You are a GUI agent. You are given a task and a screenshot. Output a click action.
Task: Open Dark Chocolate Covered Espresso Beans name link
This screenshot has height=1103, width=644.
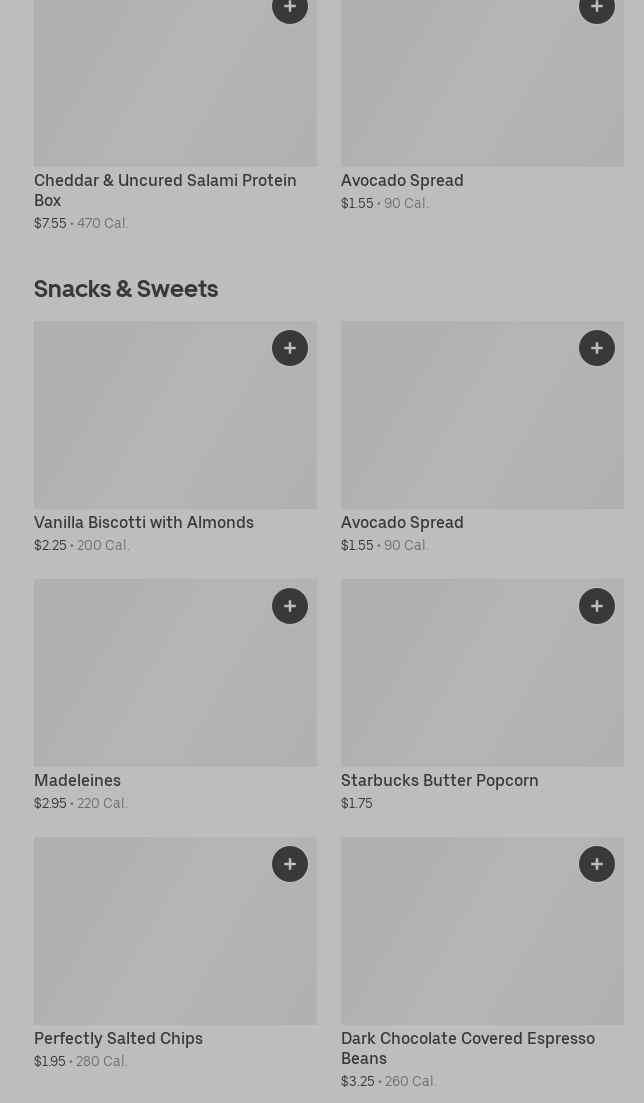click(x=467, y=1048)
